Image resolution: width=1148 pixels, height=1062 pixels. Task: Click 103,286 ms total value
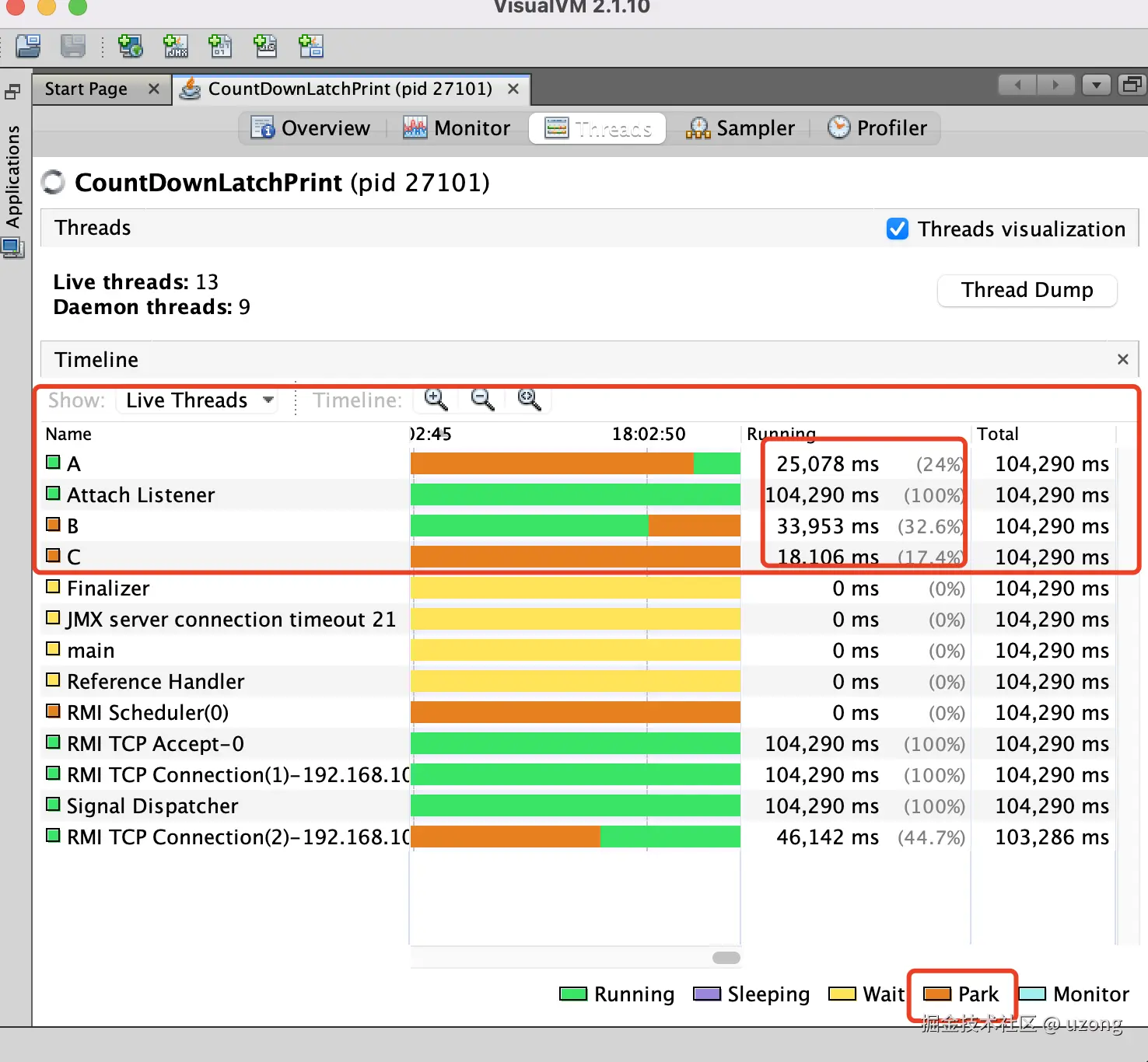(x=1052, y=837)
